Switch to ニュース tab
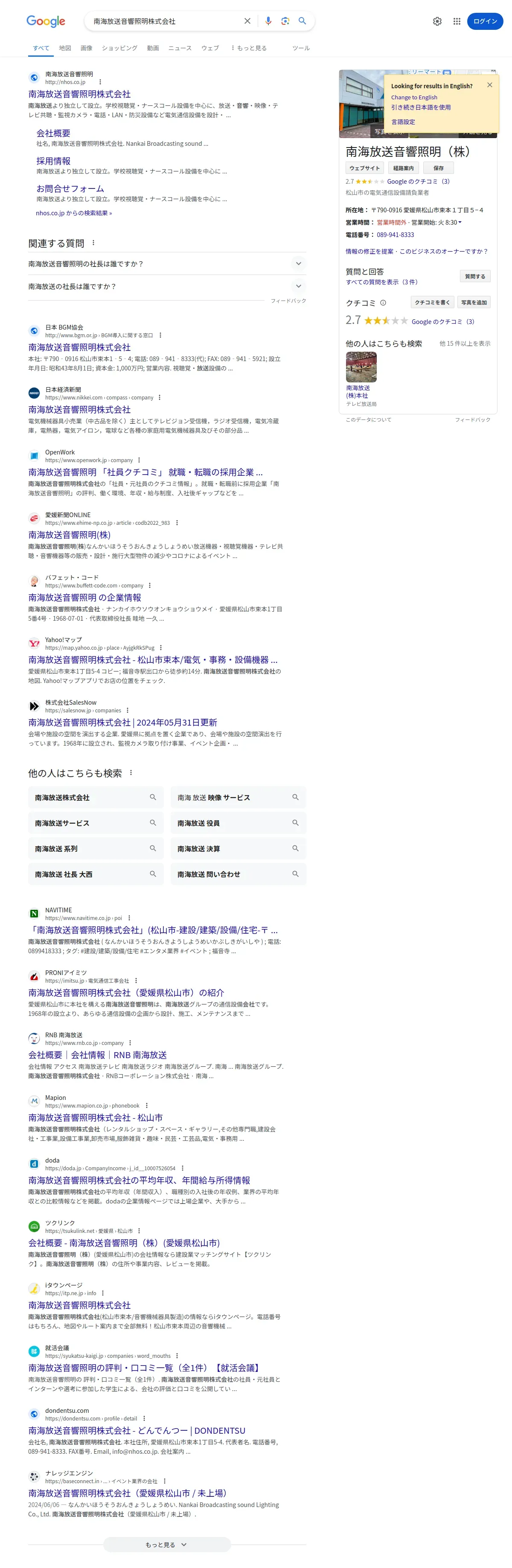512x1568 pixels. (180, 48)
